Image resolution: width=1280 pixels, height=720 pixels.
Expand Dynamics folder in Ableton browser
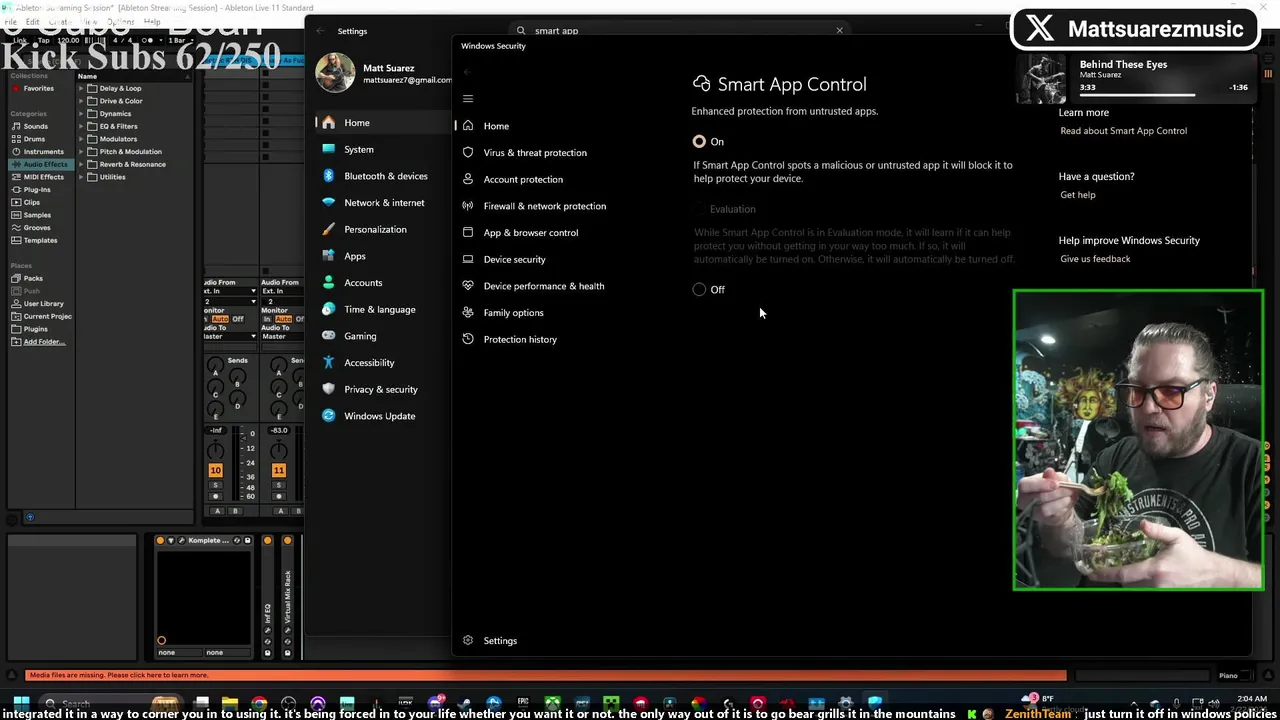(82, 114)
